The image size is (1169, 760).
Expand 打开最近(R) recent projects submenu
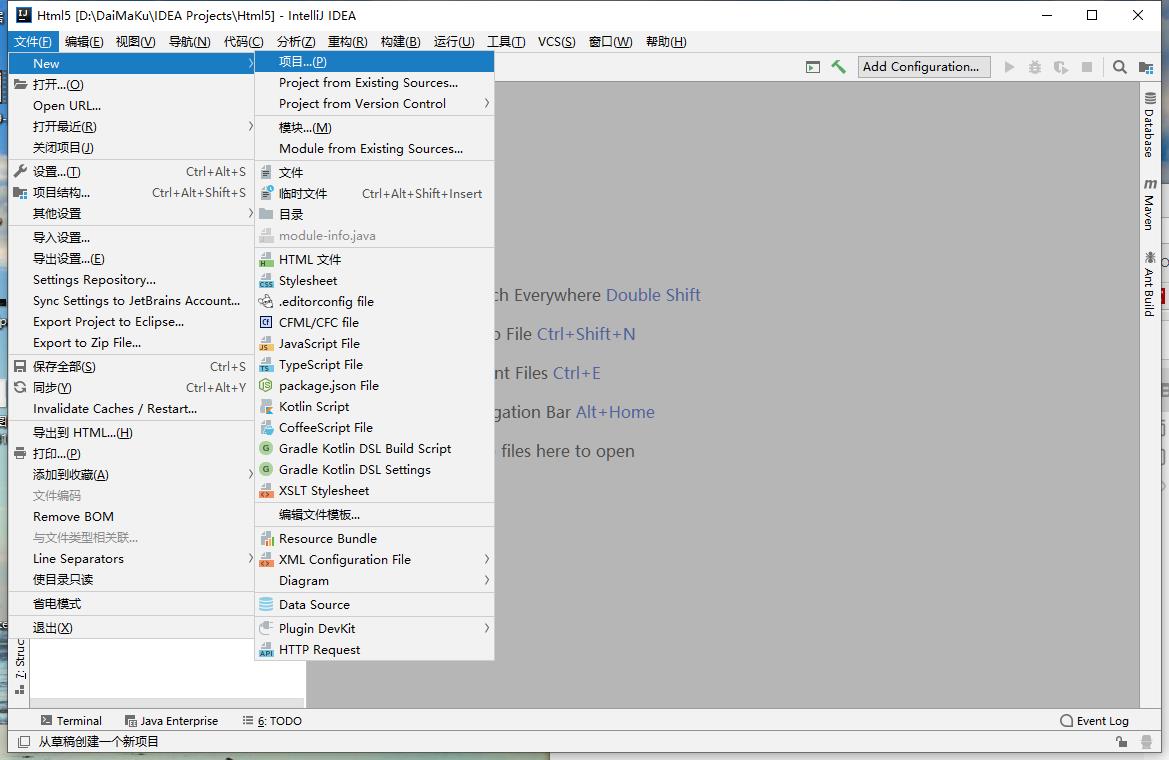[131, 127]
